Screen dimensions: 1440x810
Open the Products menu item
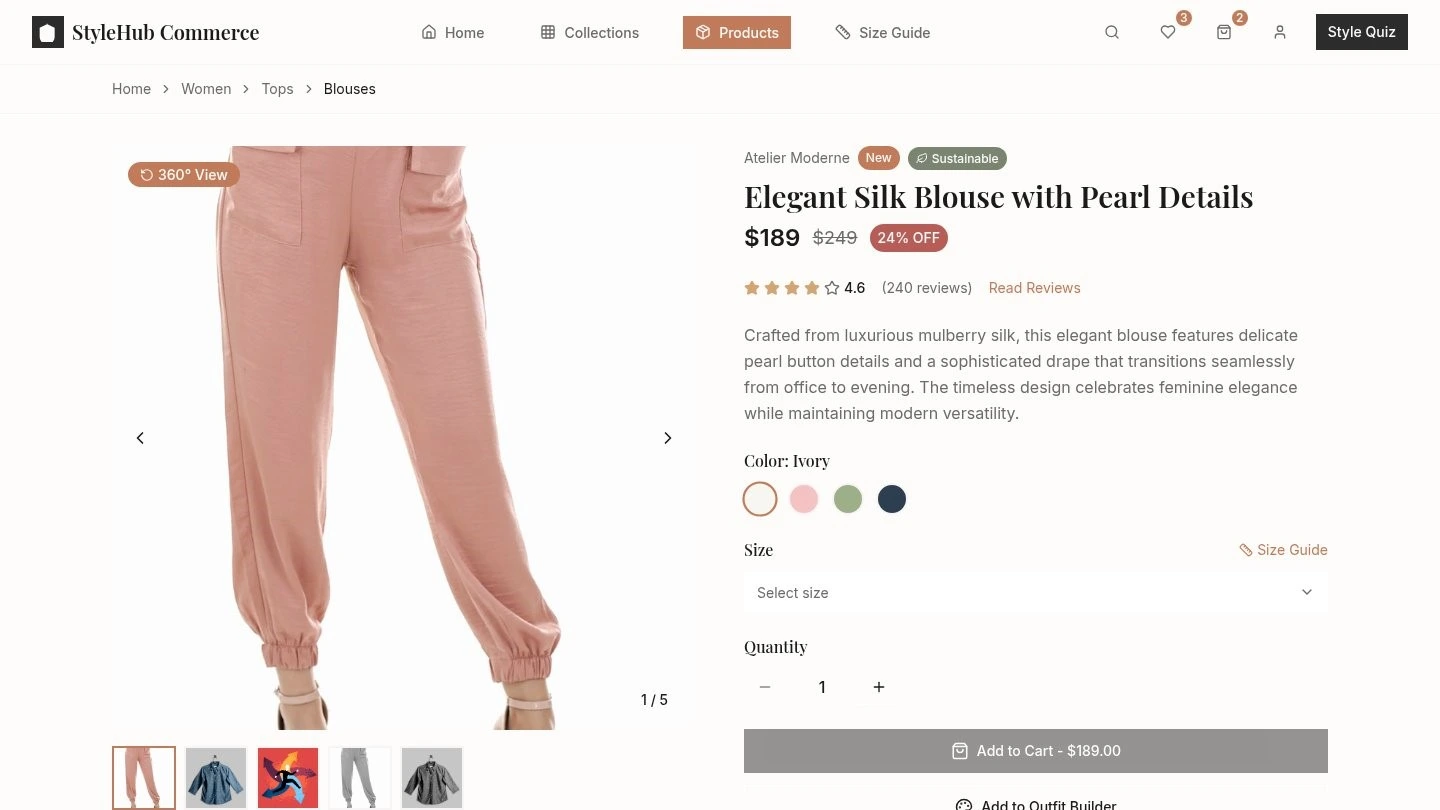tap(737, 32)
